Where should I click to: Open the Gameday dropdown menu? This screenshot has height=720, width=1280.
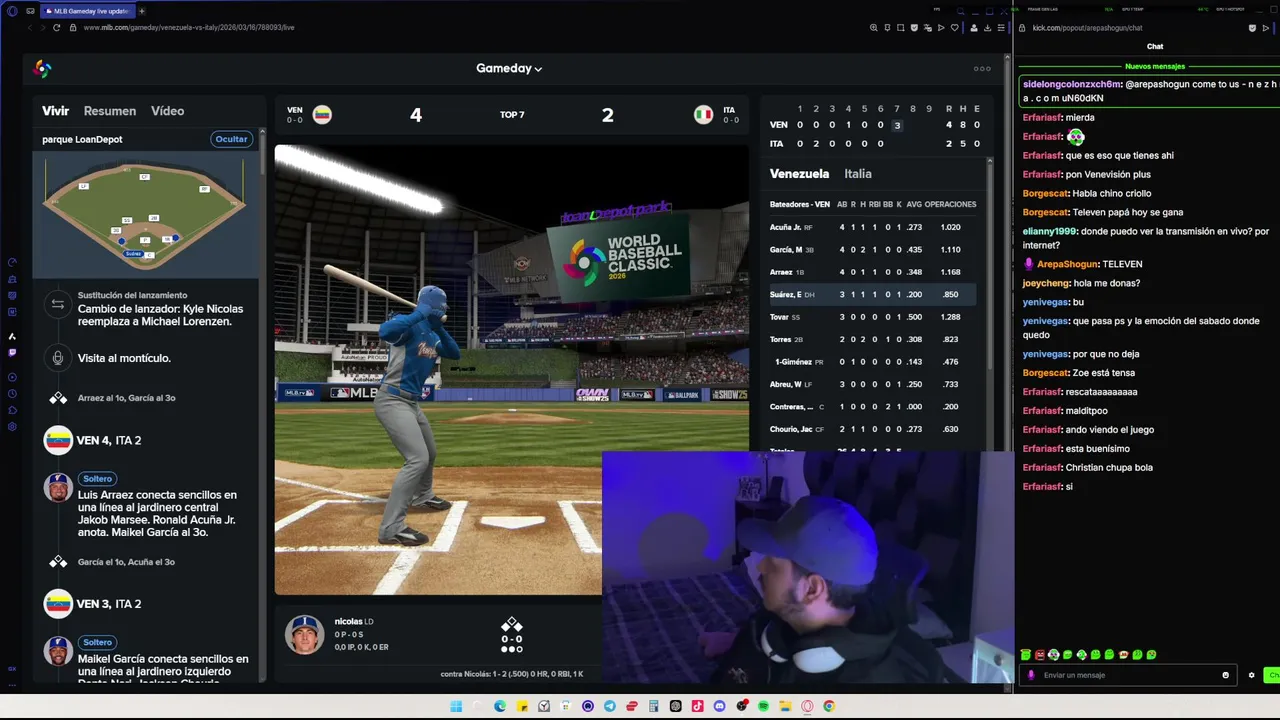point(509,68)
